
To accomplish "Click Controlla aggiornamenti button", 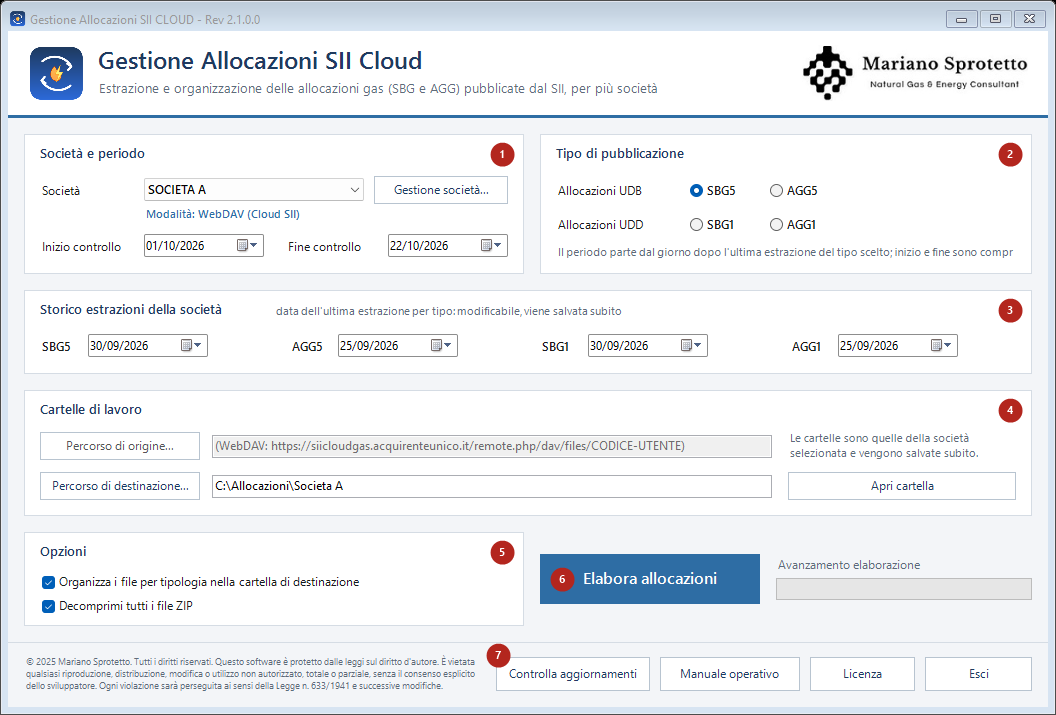I will 573,674.
